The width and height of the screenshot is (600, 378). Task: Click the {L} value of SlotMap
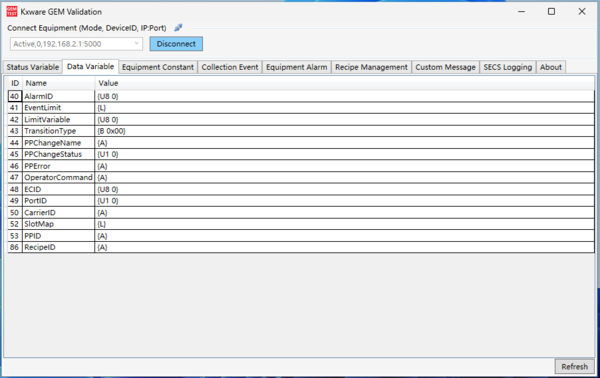(344, 224)
